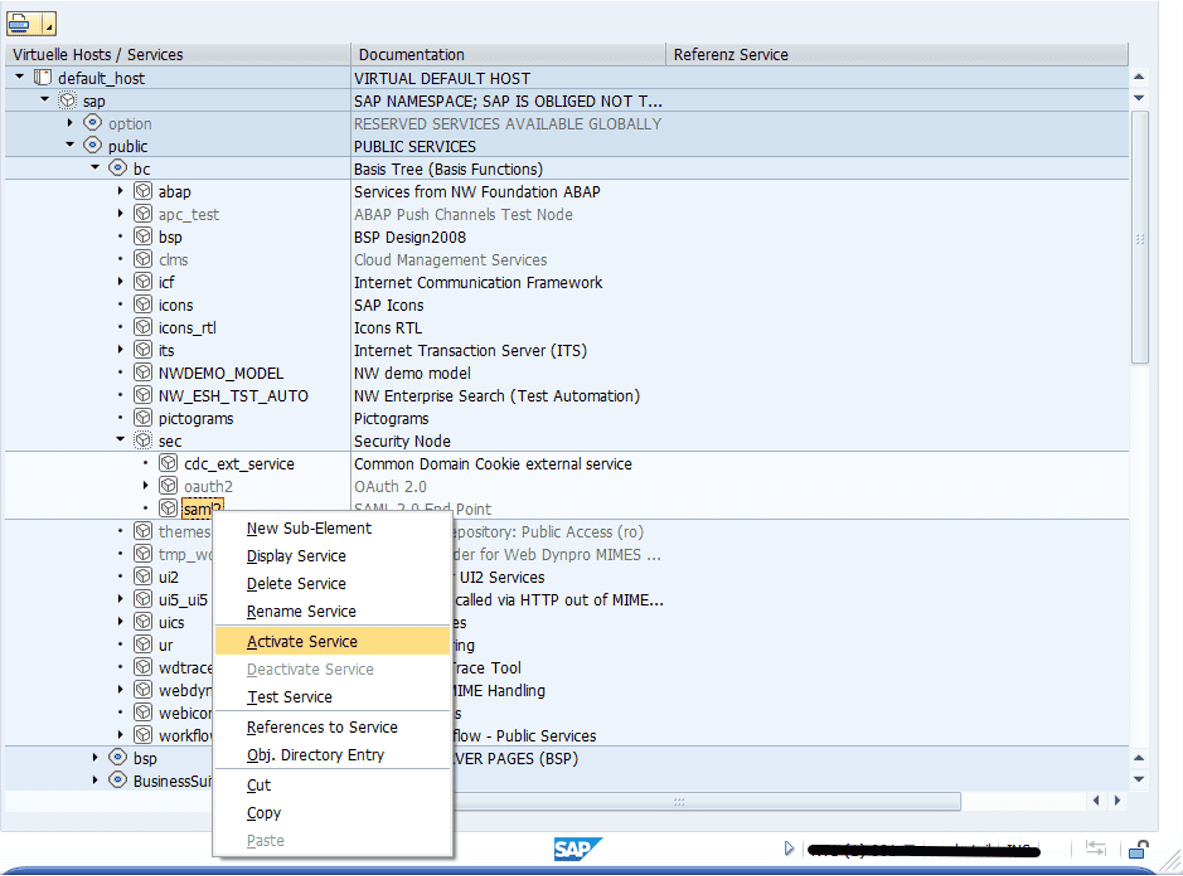The width and height of the screenshot is (1183, 876).
Task: Collapse the sap tree node
Action: (x=45, y=100)
